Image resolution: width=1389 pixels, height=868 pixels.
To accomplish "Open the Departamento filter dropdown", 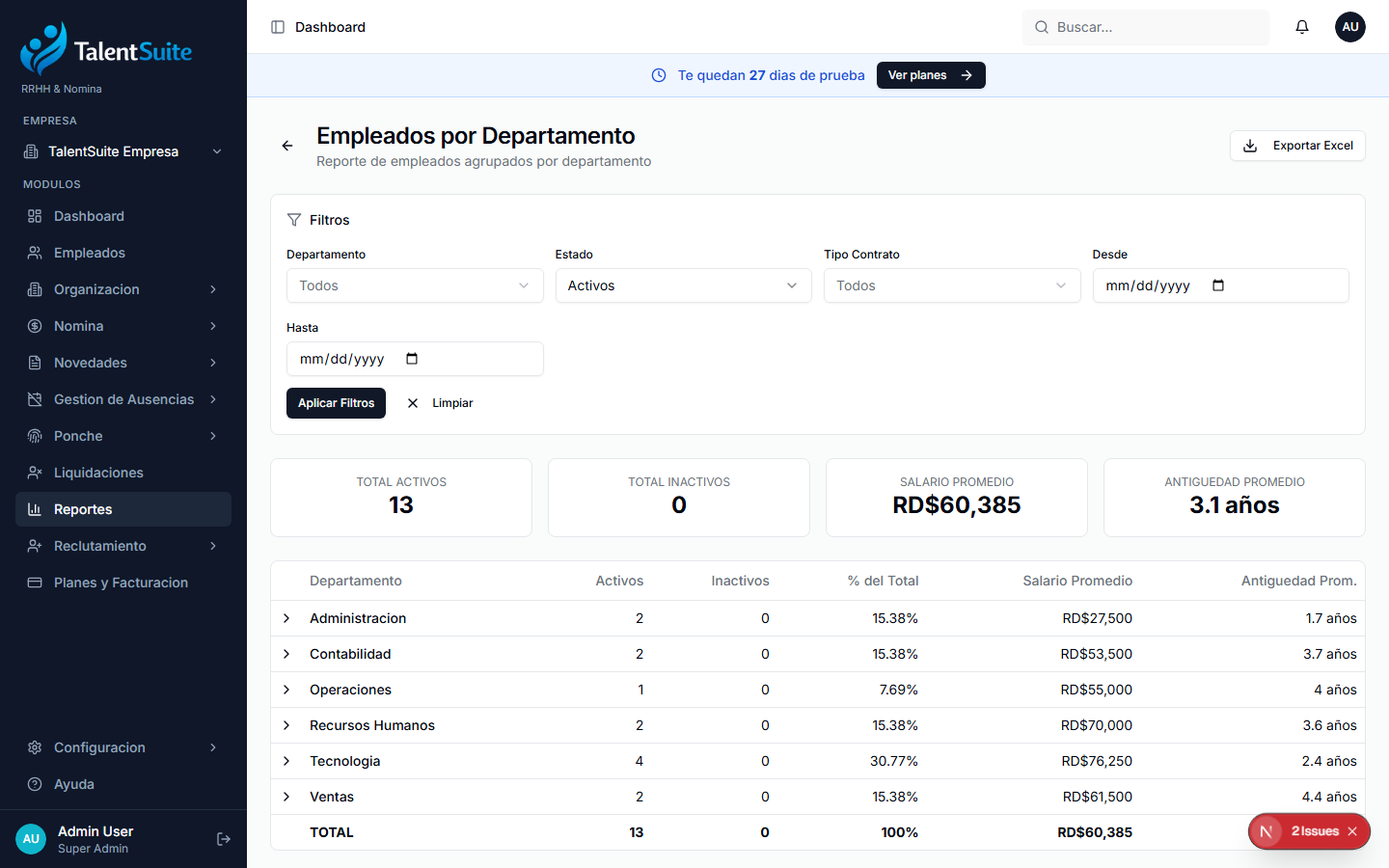I will [415, 285].
